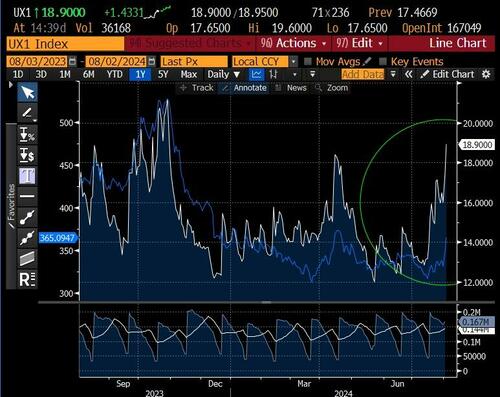
Task: Enable the Key Events checkbox
Action: 383,62
